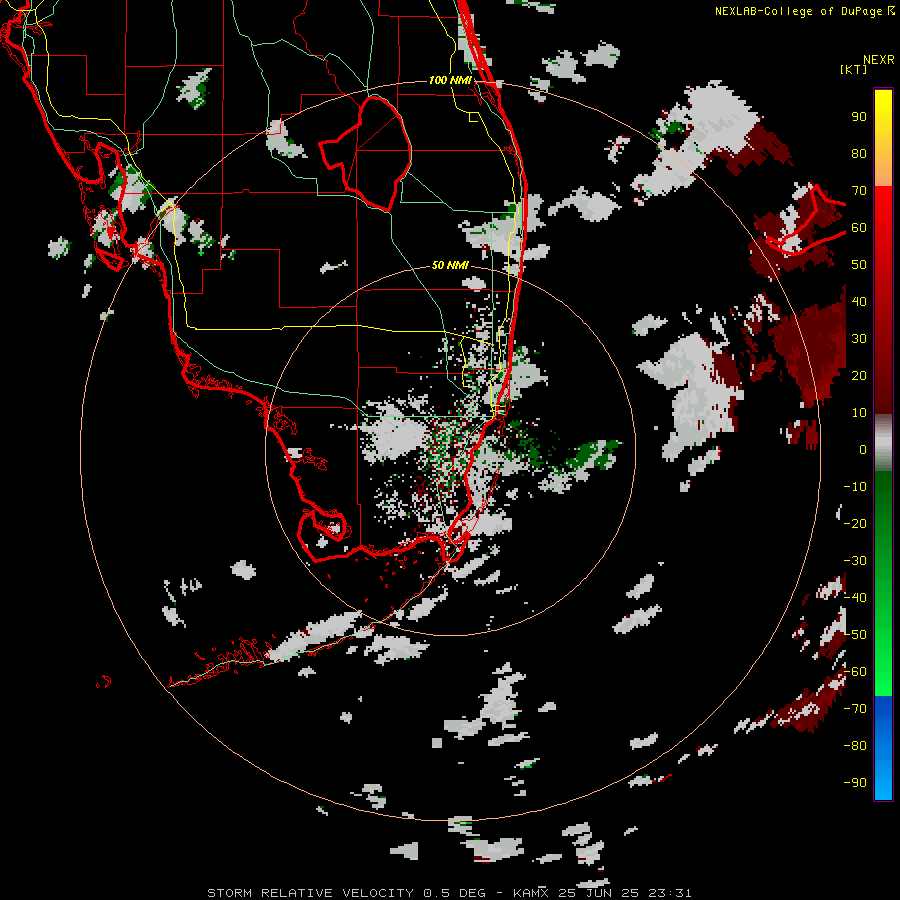The height and width of the screenshot is (900, 900).
Task: Click the "50 NMI" range ring label
Action: [x=451, y=265]
